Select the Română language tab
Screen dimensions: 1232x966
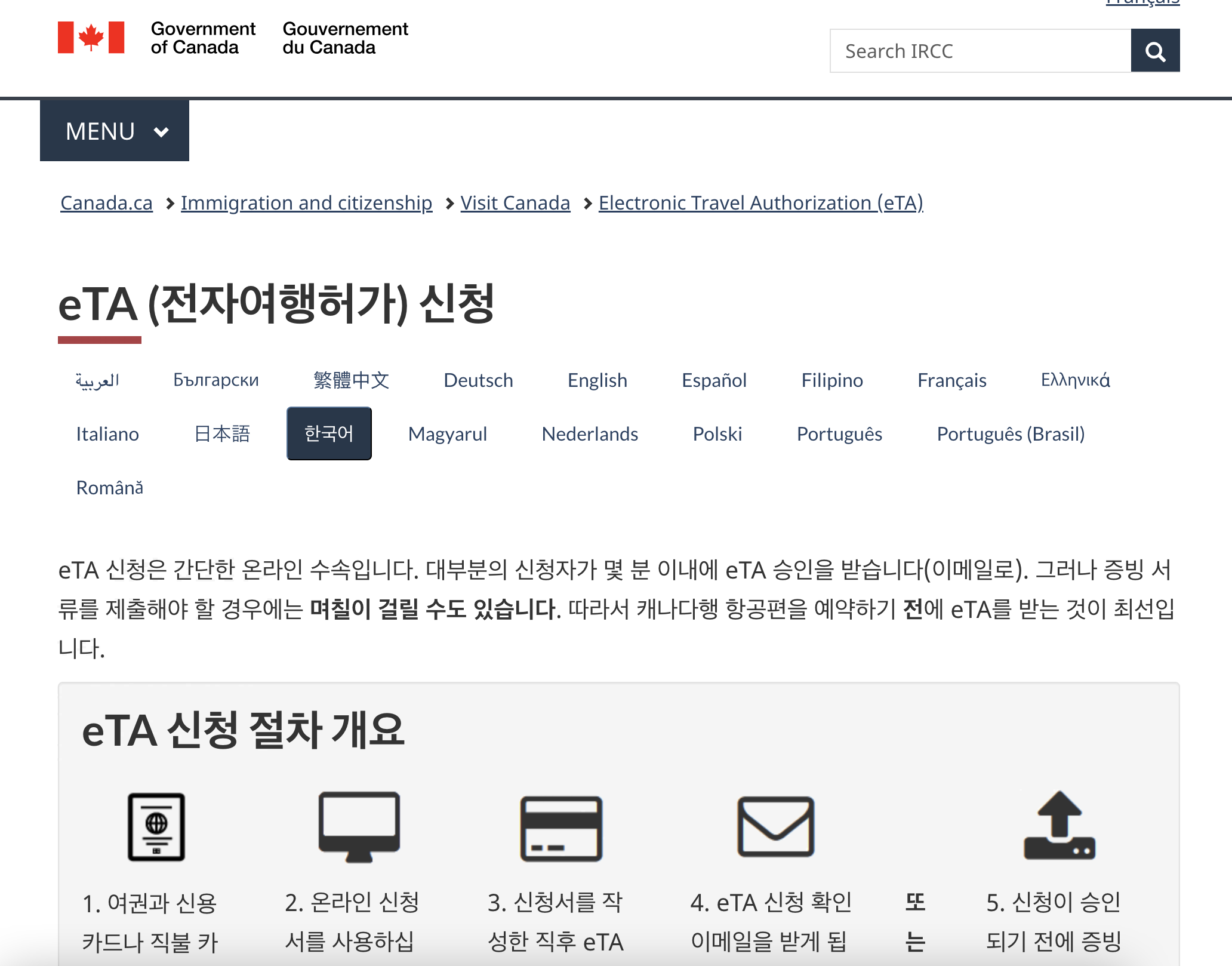[110, 488]
